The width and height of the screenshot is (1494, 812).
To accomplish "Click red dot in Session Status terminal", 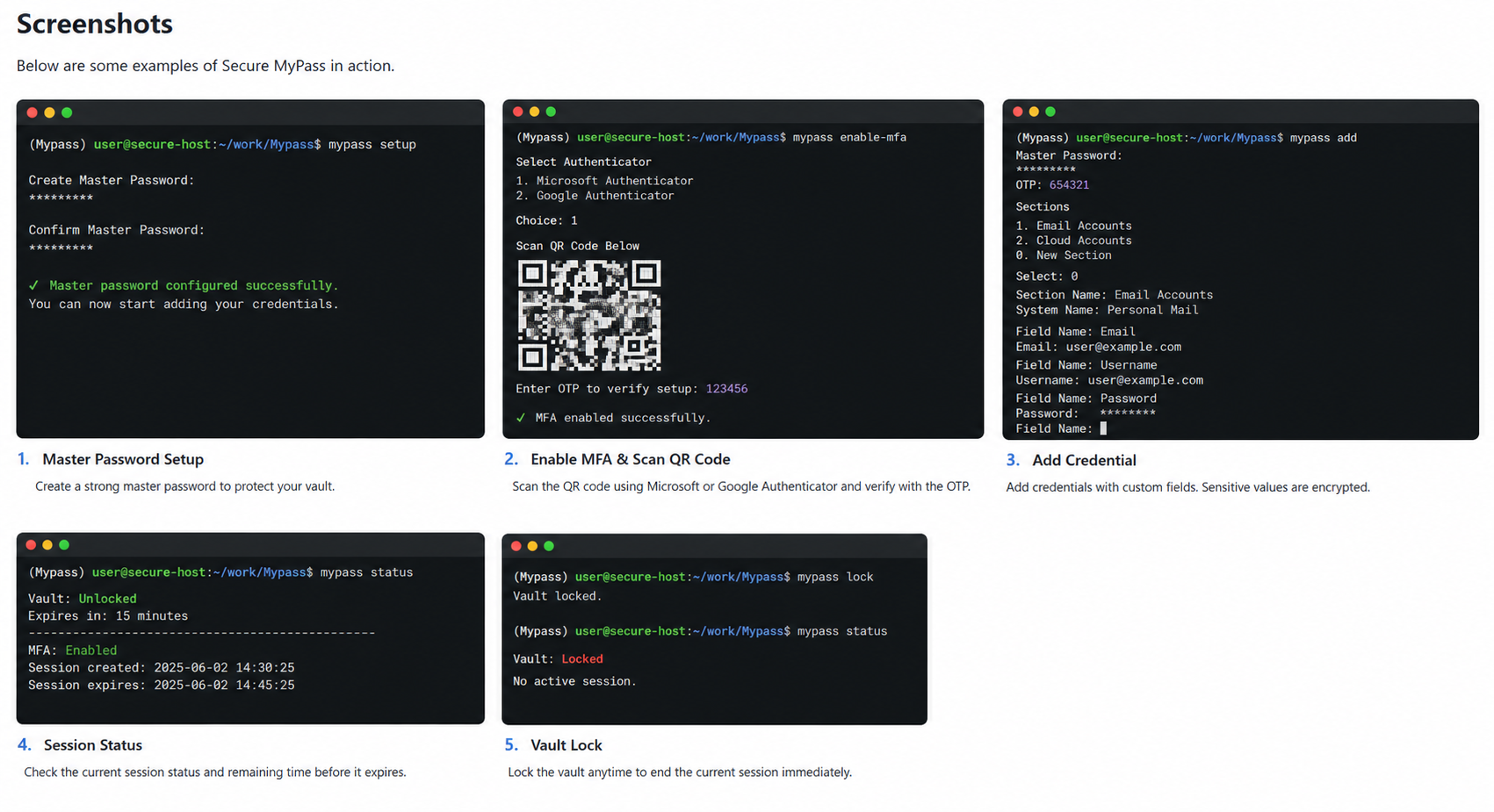I will pyautogui.click(x=31, y=545).
